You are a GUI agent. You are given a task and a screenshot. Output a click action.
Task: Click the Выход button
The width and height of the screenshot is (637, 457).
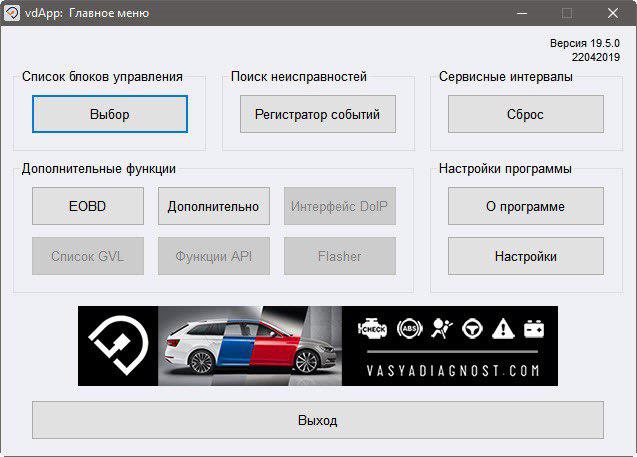pyautogui.click(x=318, y=420)
